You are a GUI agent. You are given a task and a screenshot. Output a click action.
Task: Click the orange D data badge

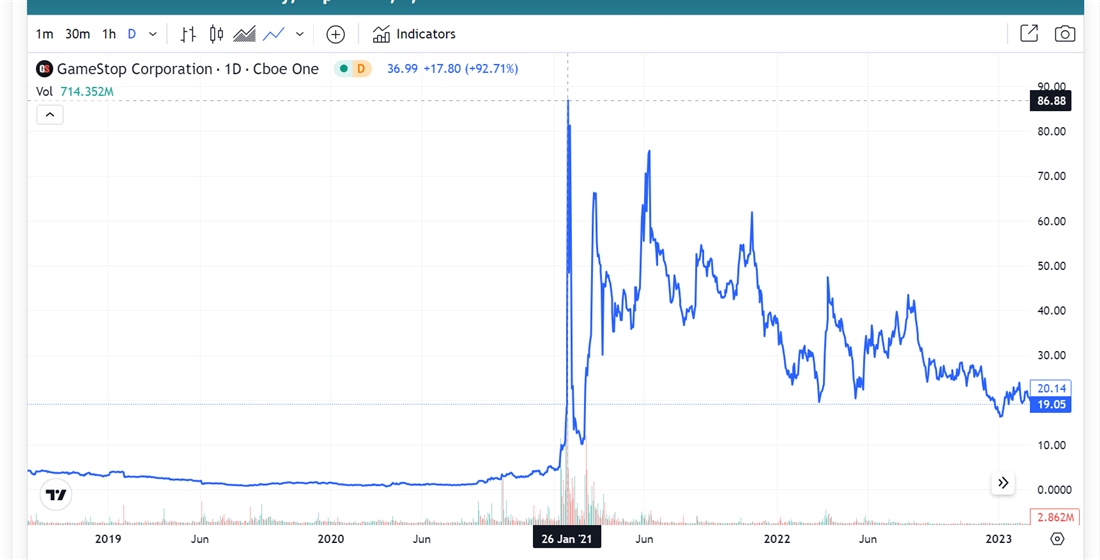coord(361,69)
